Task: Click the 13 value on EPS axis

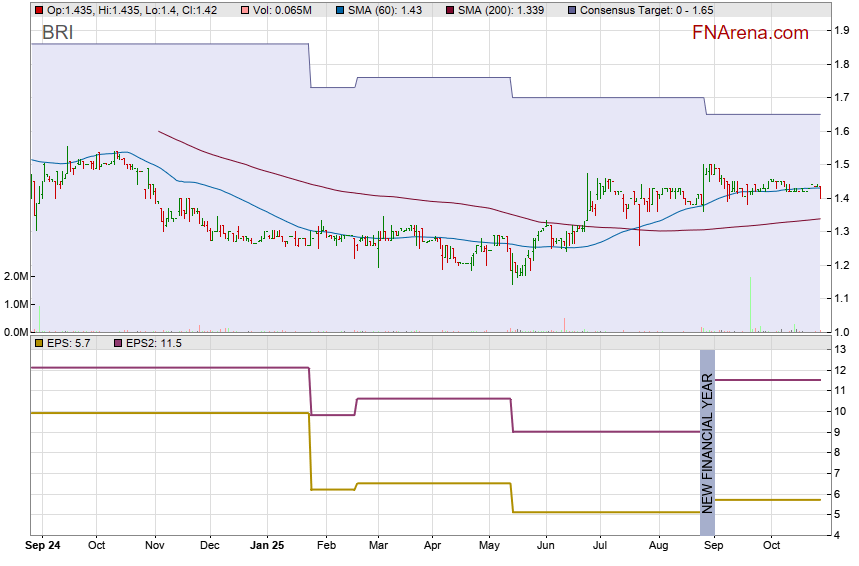Action: [x=842, y=349]
